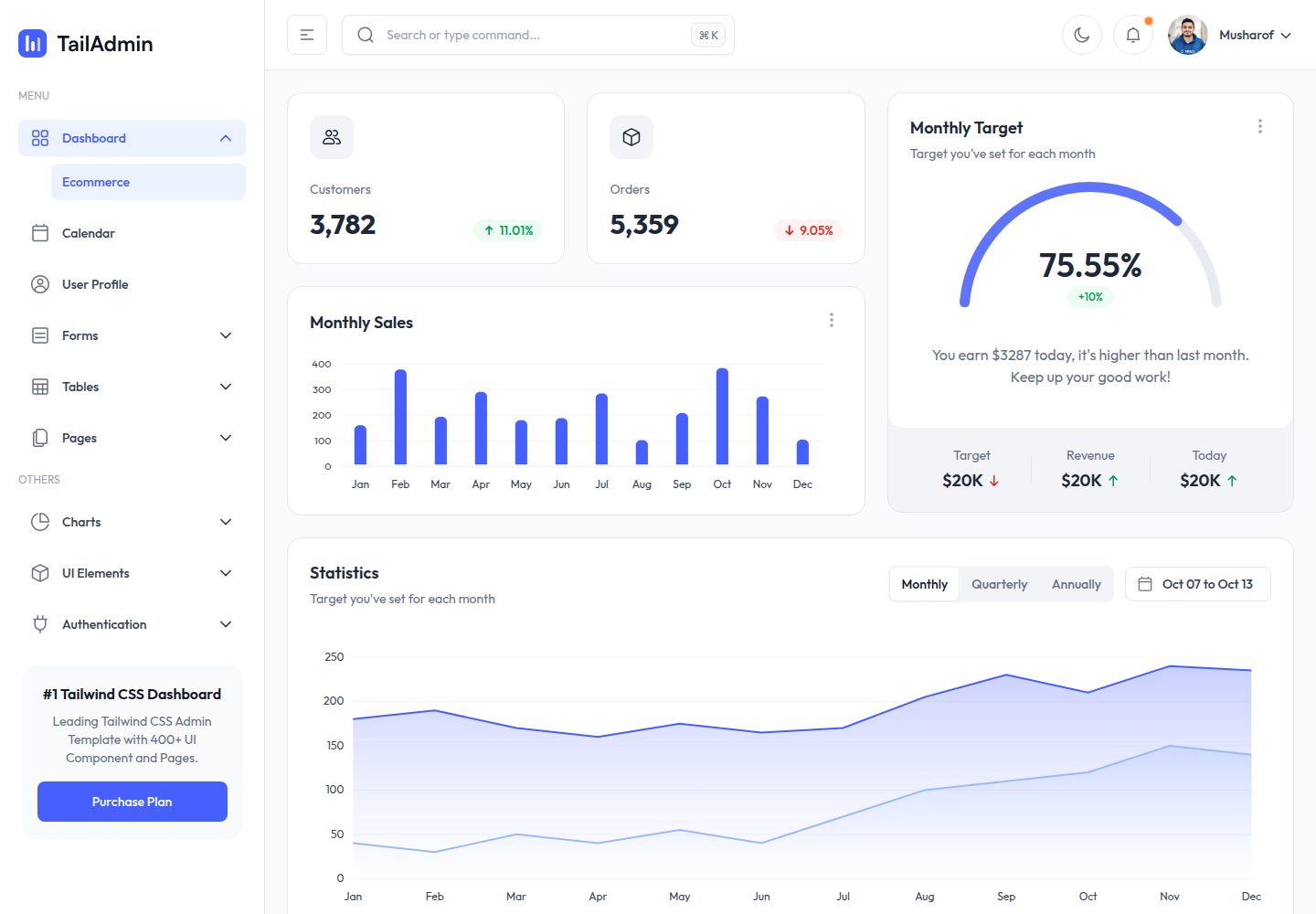1316x914 pixels.
Task: Click the Tables grid icon
Action: click(x=40, y=387)
